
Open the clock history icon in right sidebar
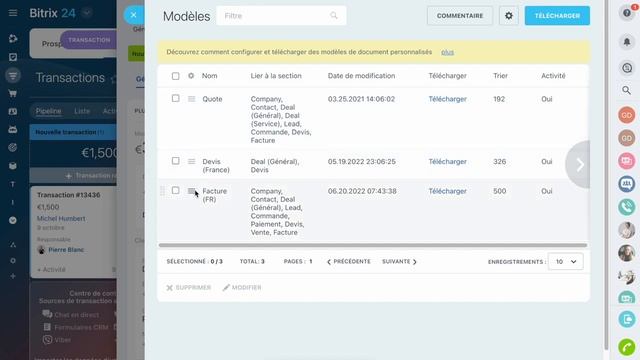tap(627, 68)
